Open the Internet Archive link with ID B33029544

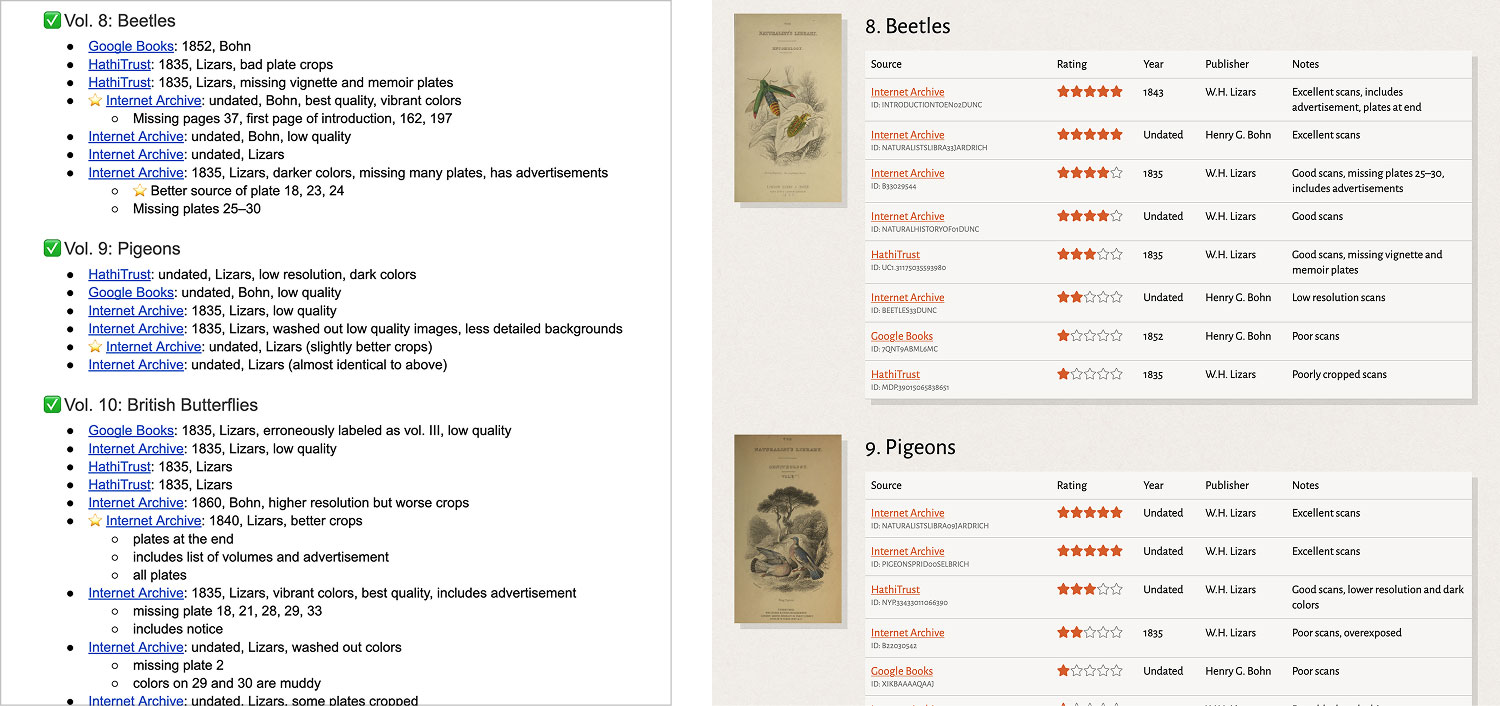(907, 173)
